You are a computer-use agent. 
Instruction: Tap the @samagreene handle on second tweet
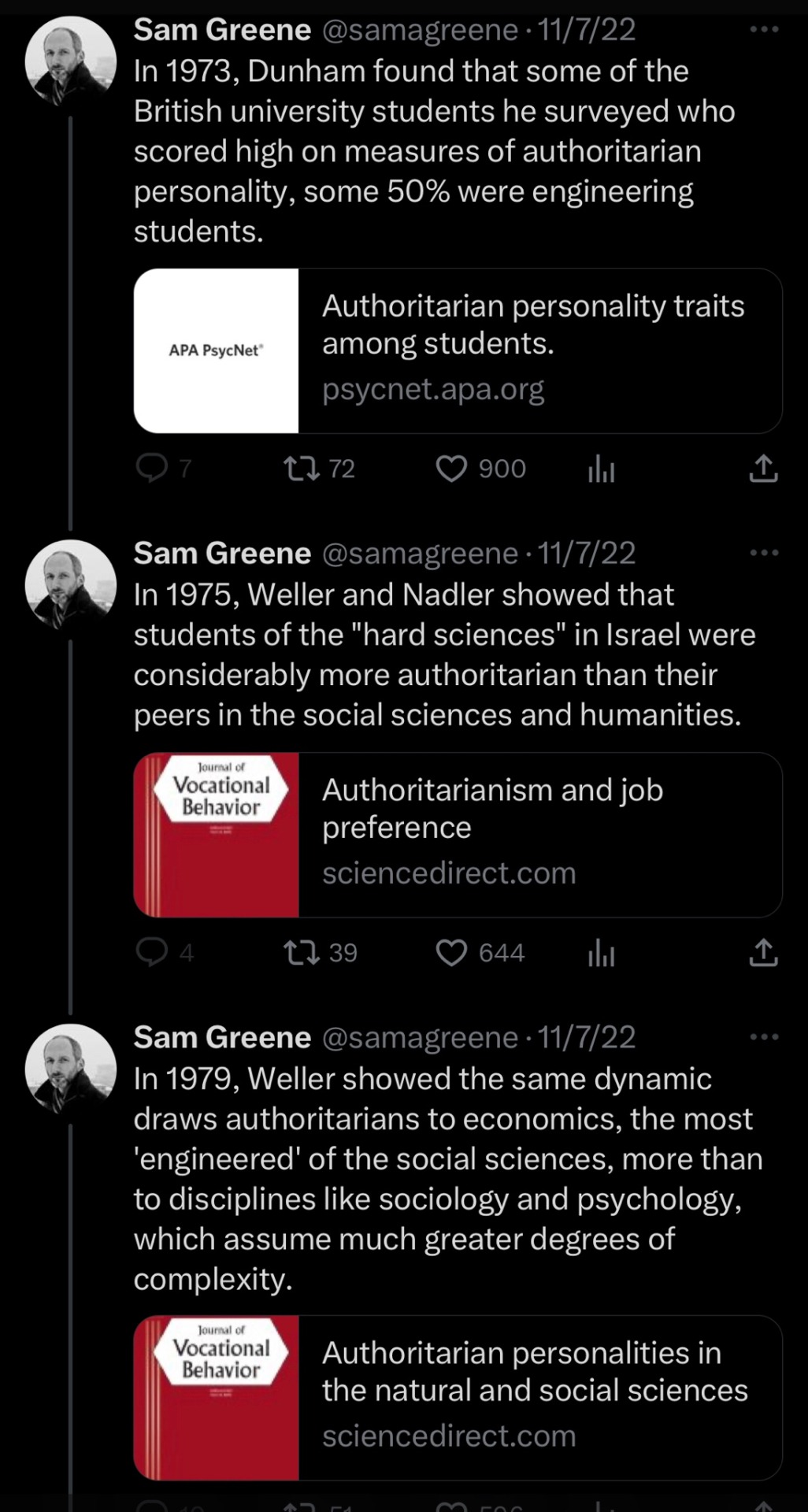click(x=420, y=554)
